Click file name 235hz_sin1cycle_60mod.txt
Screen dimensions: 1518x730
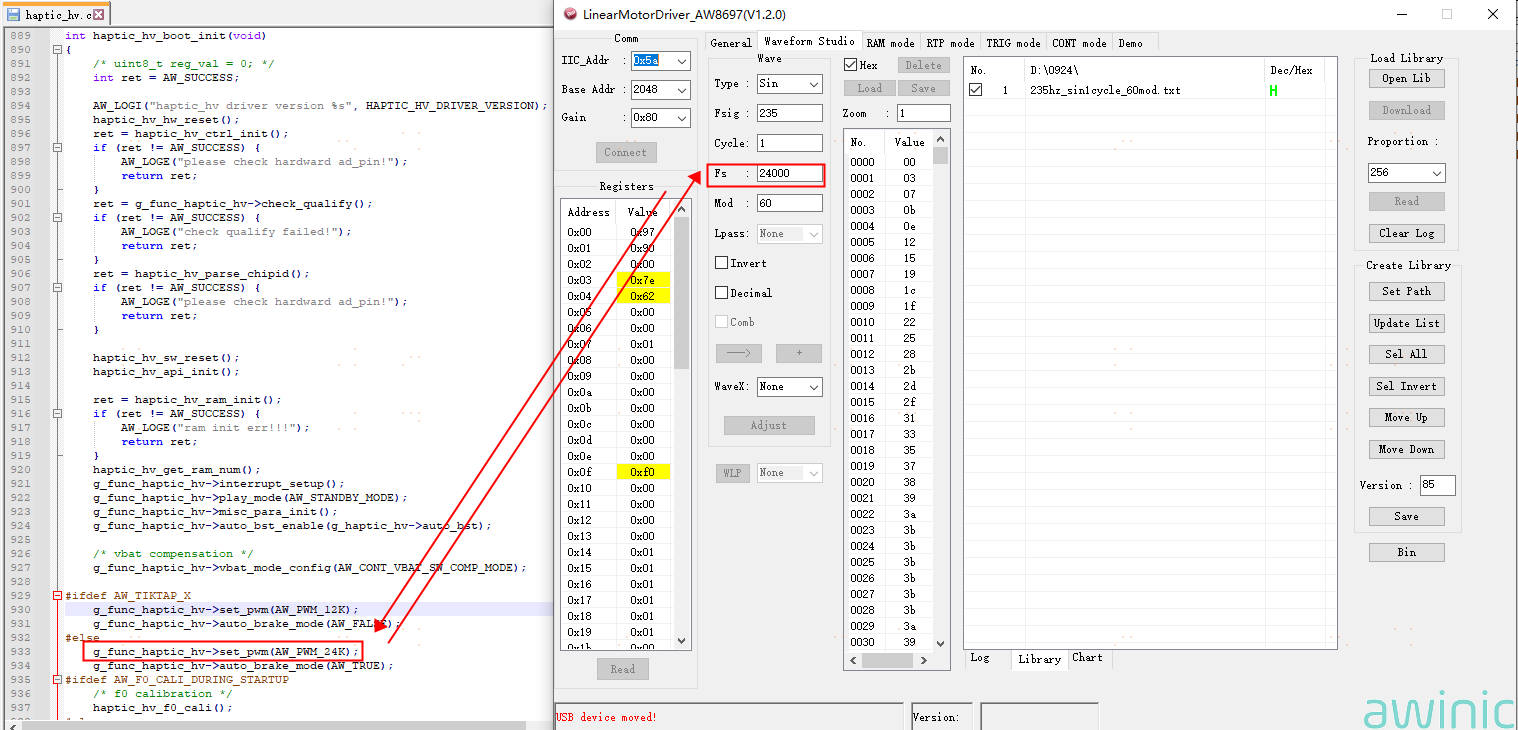tap(1105, 90)
